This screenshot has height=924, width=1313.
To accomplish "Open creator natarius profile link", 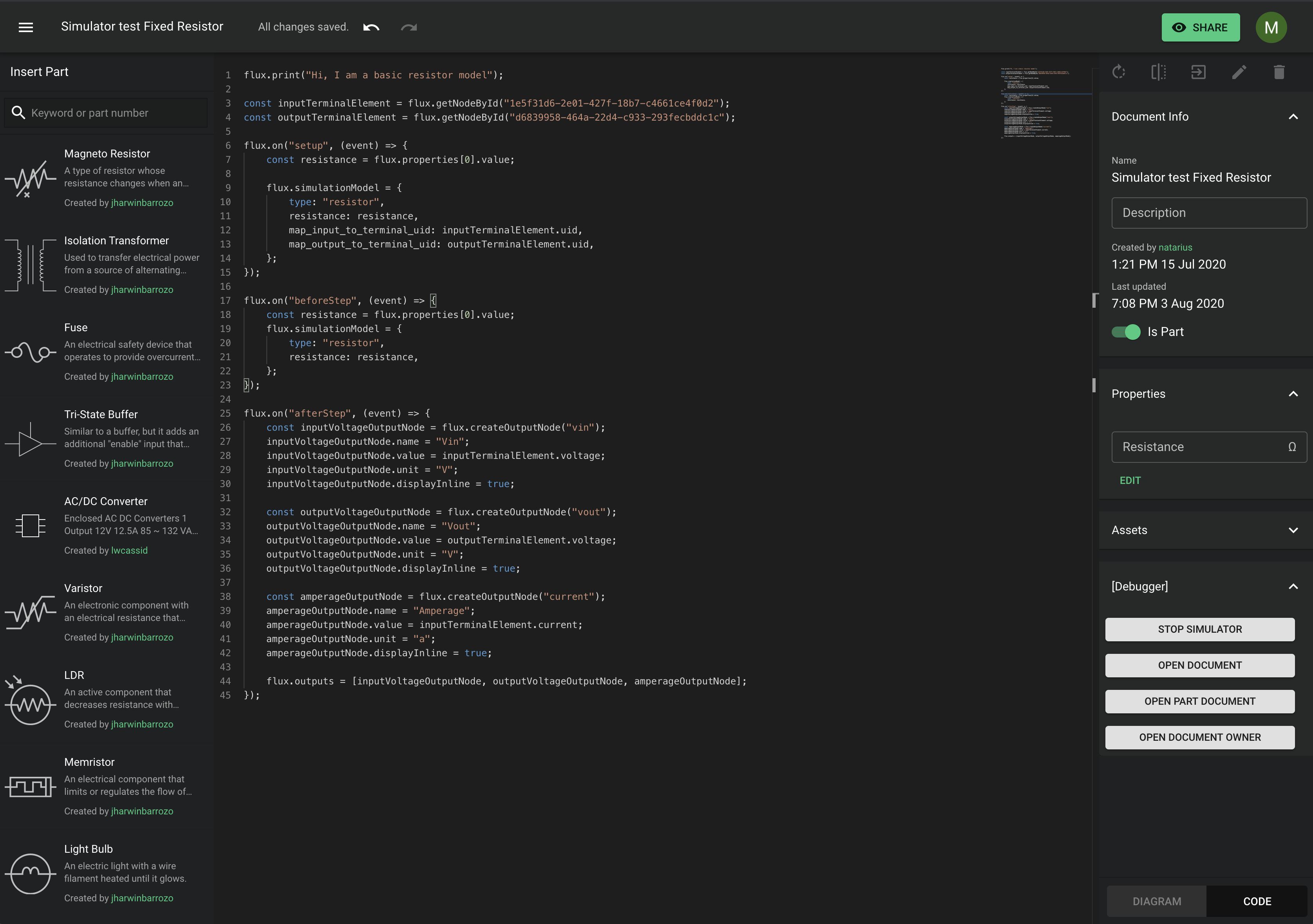I will pyautogui.click(x=1175, y=247).
